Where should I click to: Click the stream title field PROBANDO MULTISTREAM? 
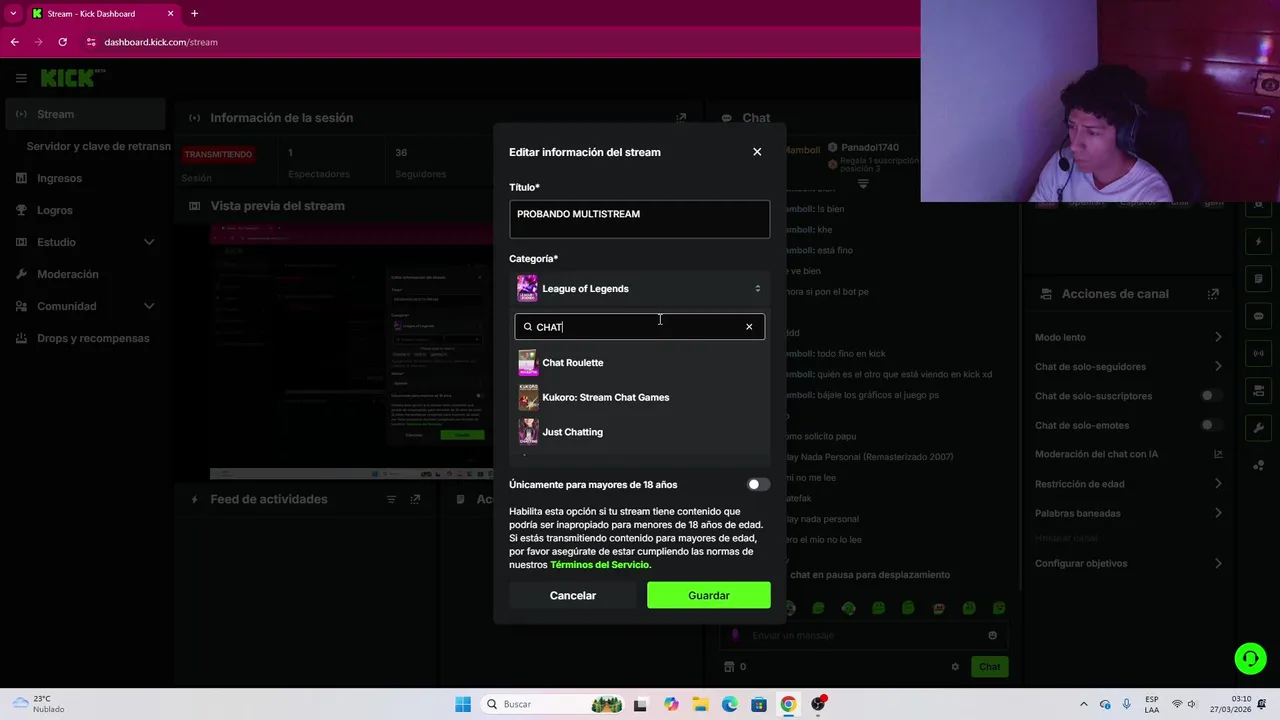point(640,219)
